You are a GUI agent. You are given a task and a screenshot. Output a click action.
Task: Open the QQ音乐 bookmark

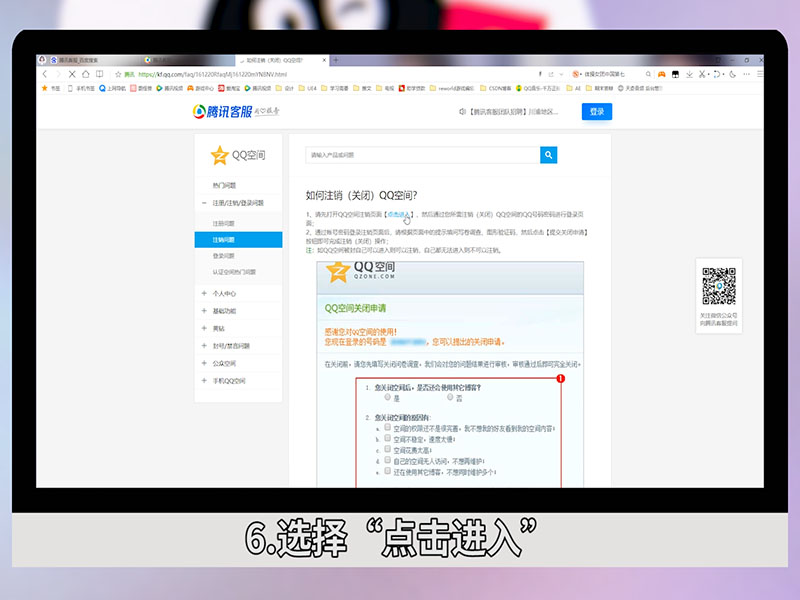538,88
